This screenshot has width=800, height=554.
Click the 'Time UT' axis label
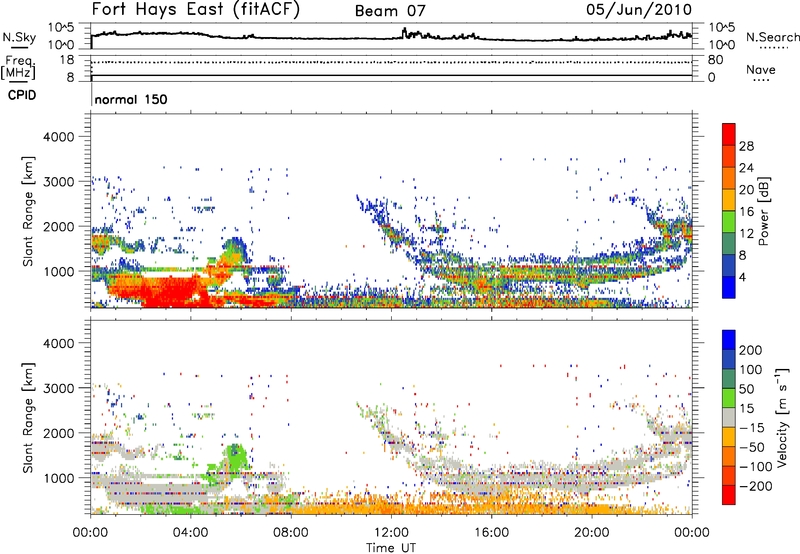pyautogui.click(x=391, y=548)
